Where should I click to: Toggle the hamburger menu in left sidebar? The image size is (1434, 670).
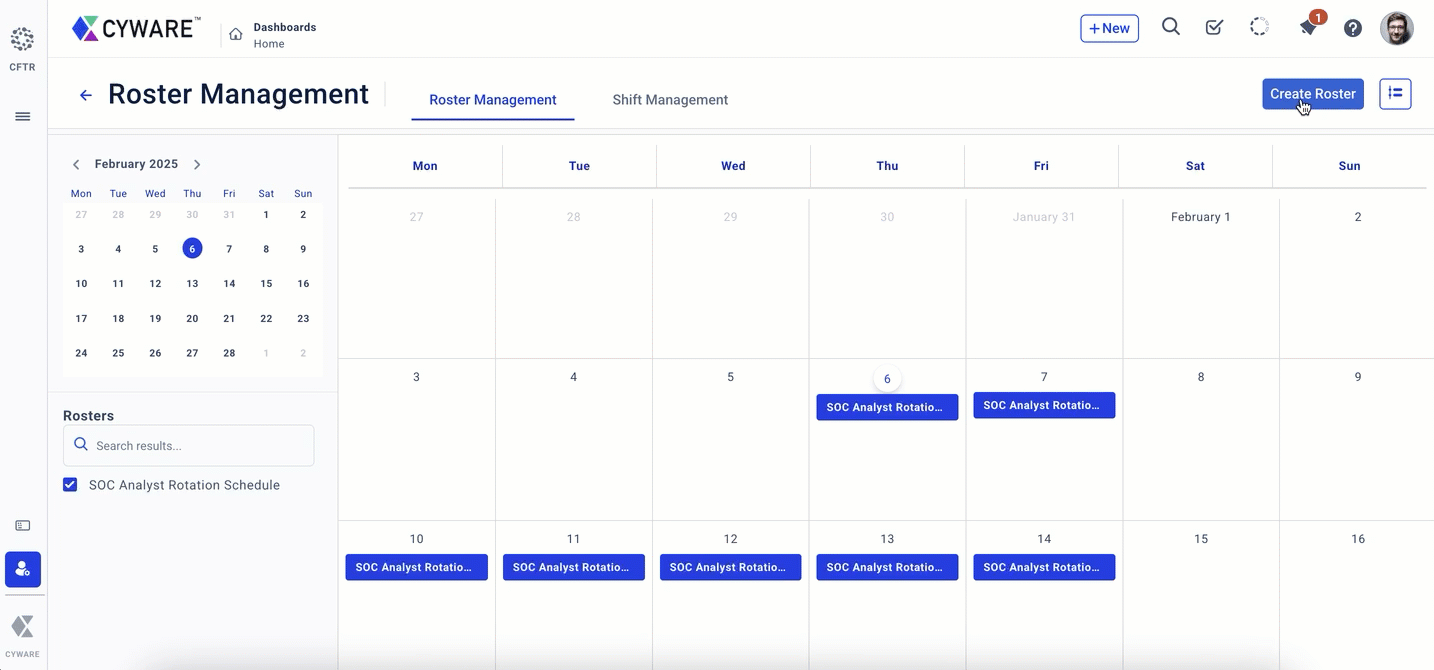(x=22, y=116)
